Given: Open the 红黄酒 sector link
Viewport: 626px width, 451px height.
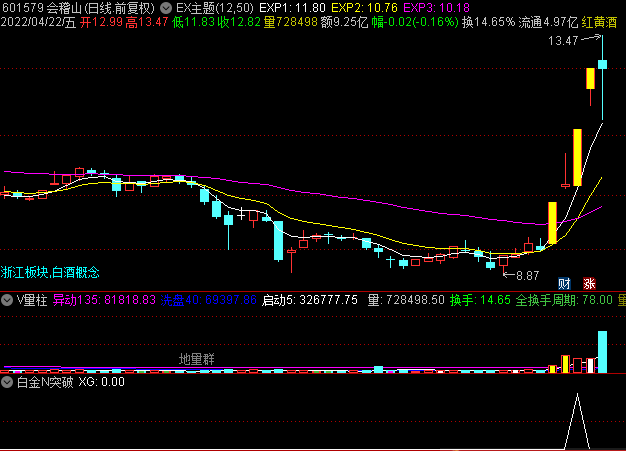Looking at the screenshot, I should [x=599, y=22].
